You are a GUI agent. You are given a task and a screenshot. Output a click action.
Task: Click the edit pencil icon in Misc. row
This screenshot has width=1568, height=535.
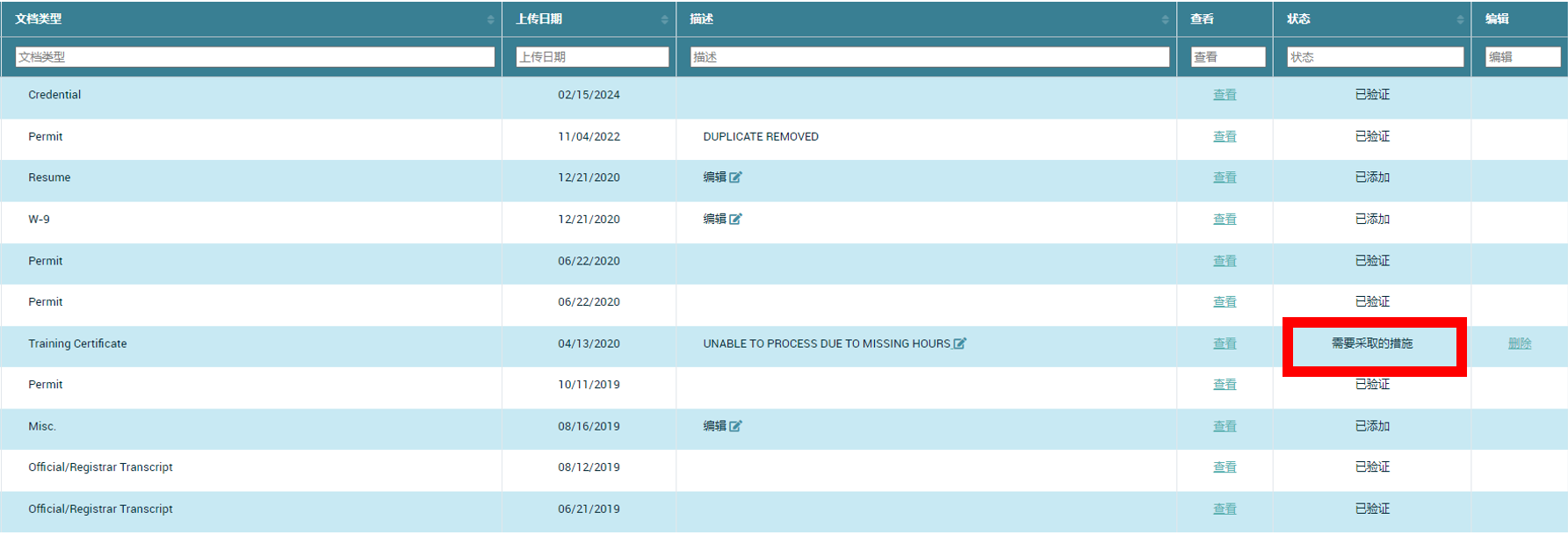tap(735, 426)
